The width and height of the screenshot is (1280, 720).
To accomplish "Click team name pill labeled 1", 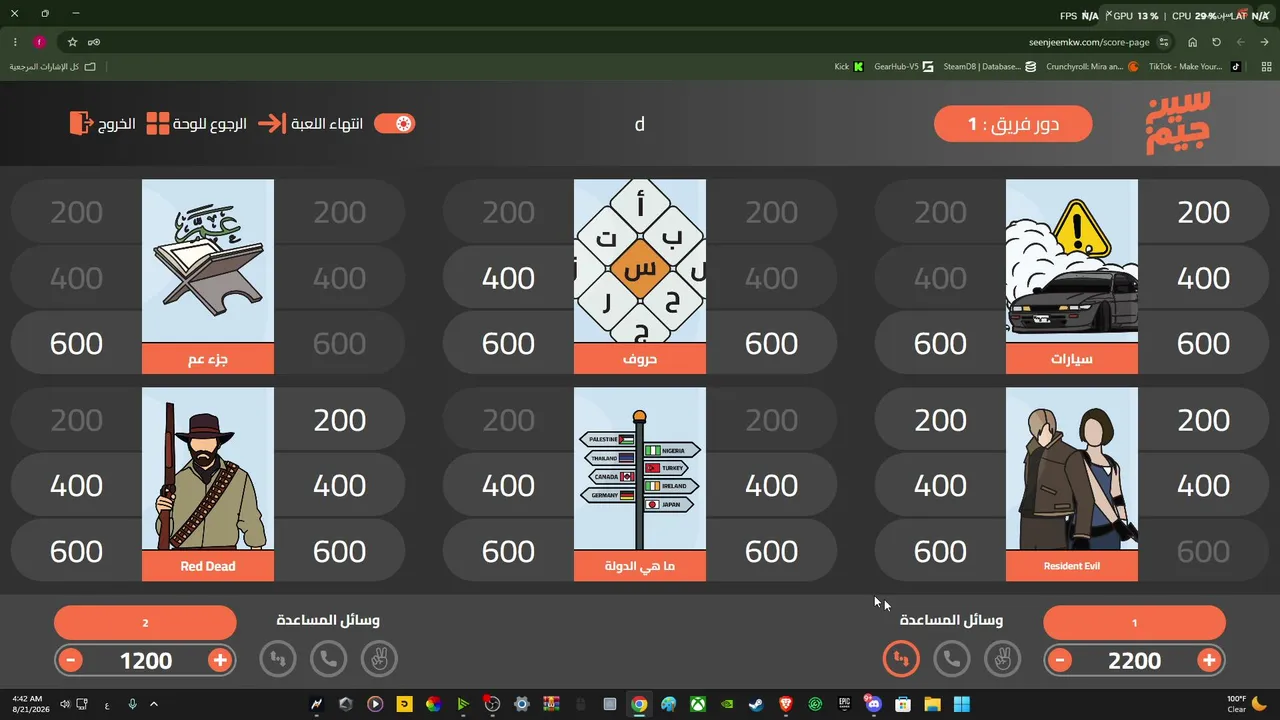I will [1134, 623].
